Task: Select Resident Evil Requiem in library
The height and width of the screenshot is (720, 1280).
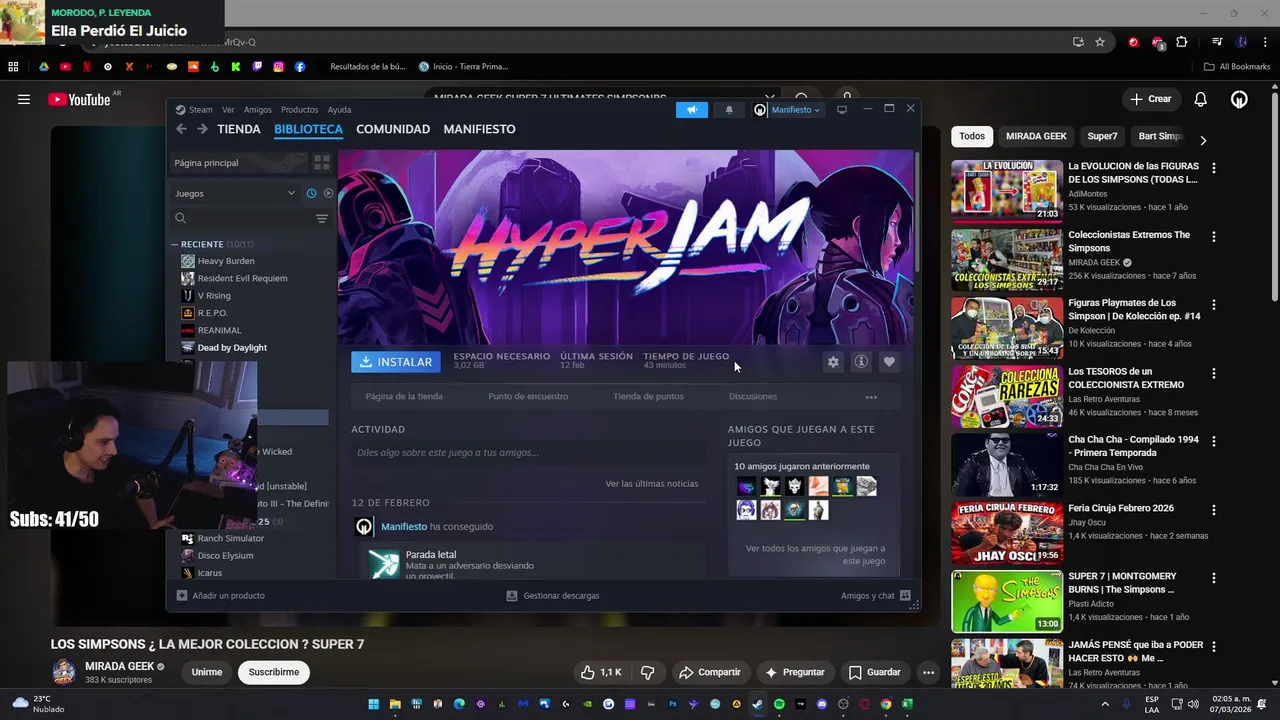Action: click(242, 278)
